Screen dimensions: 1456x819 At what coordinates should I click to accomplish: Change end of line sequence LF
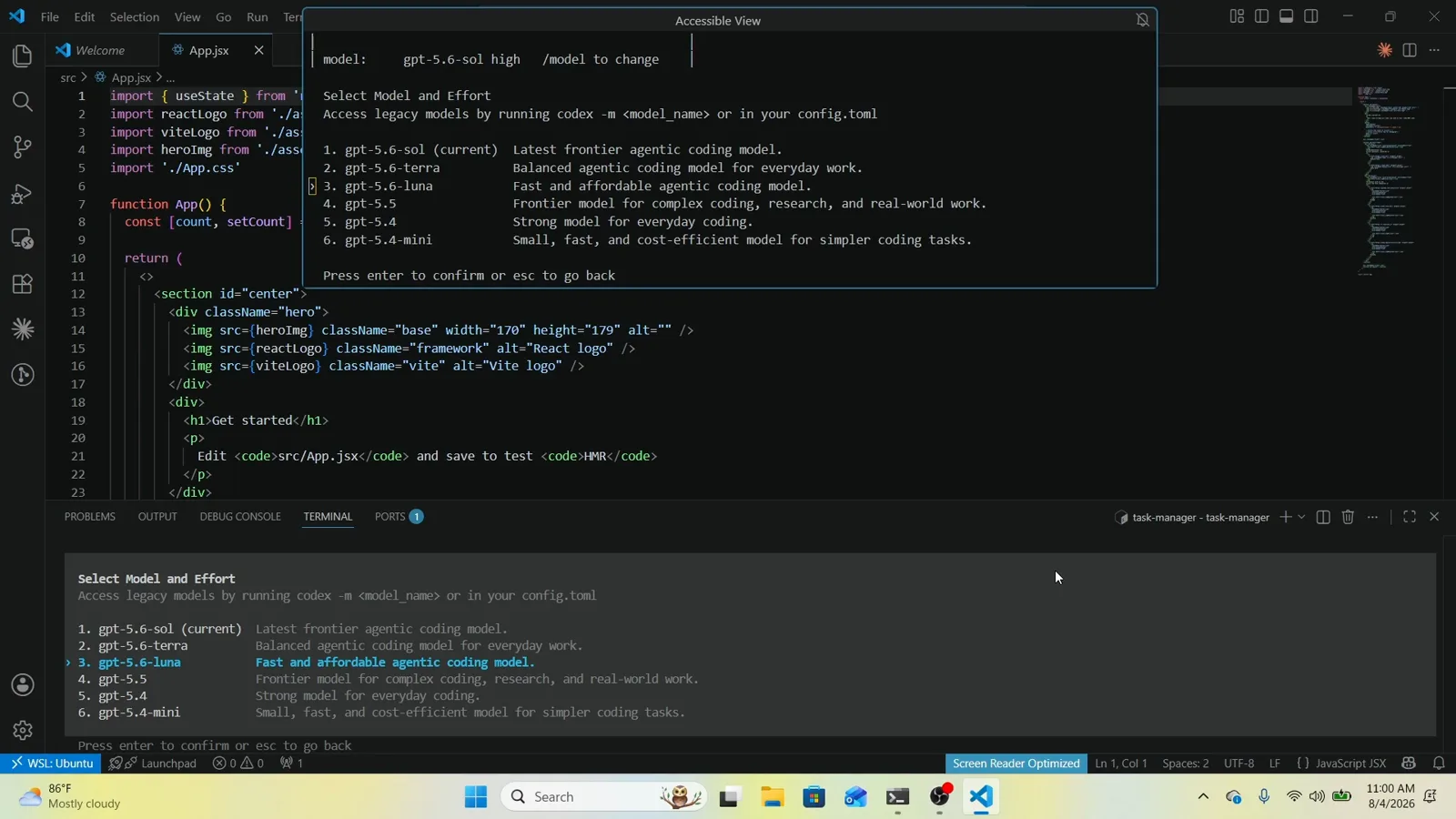pos(1275,763)
